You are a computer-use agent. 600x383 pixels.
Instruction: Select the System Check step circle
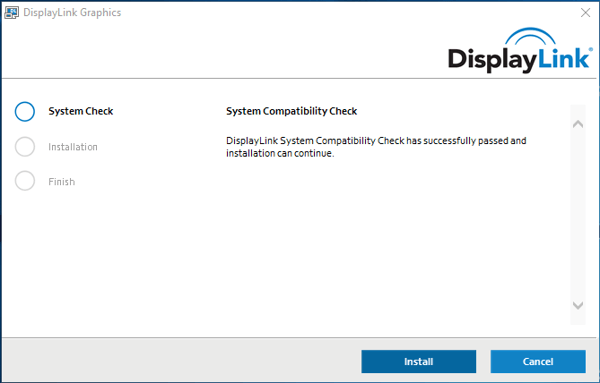tap(25, 111)
